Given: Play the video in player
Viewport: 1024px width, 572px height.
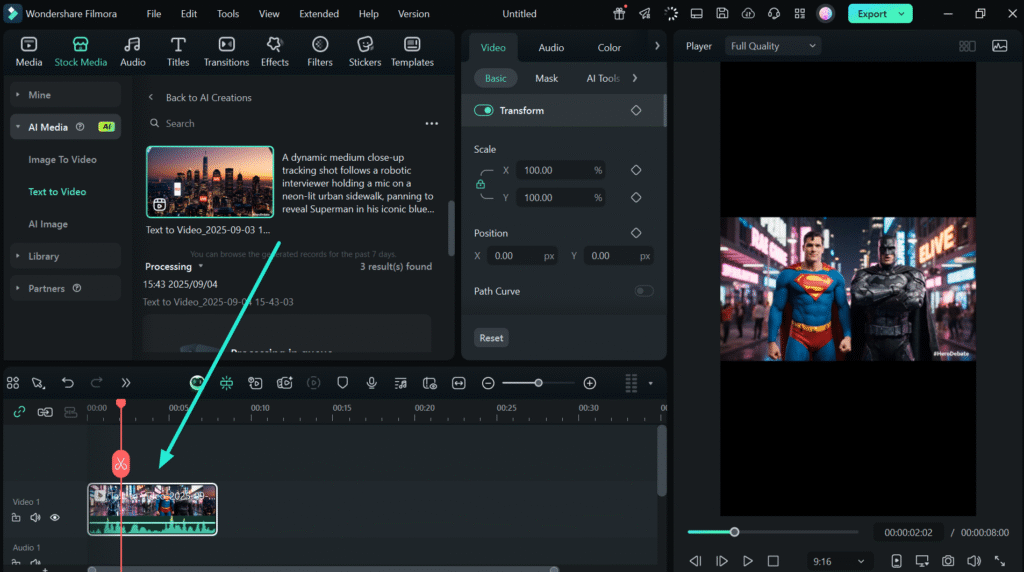Looking at the screenshot, I should click(748, 561).
